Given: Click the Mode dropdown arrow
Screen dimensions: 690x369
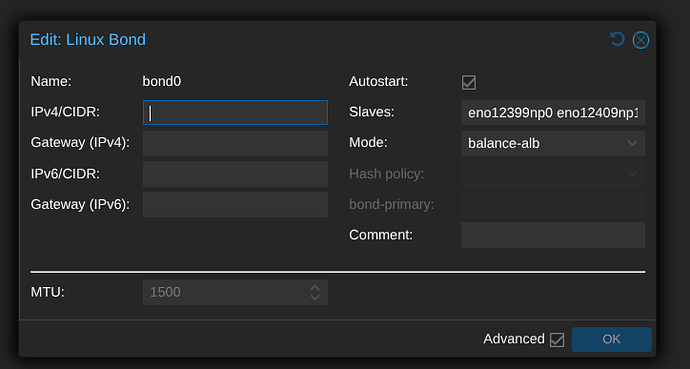Looking at the screenshot, I should [632, 143].
